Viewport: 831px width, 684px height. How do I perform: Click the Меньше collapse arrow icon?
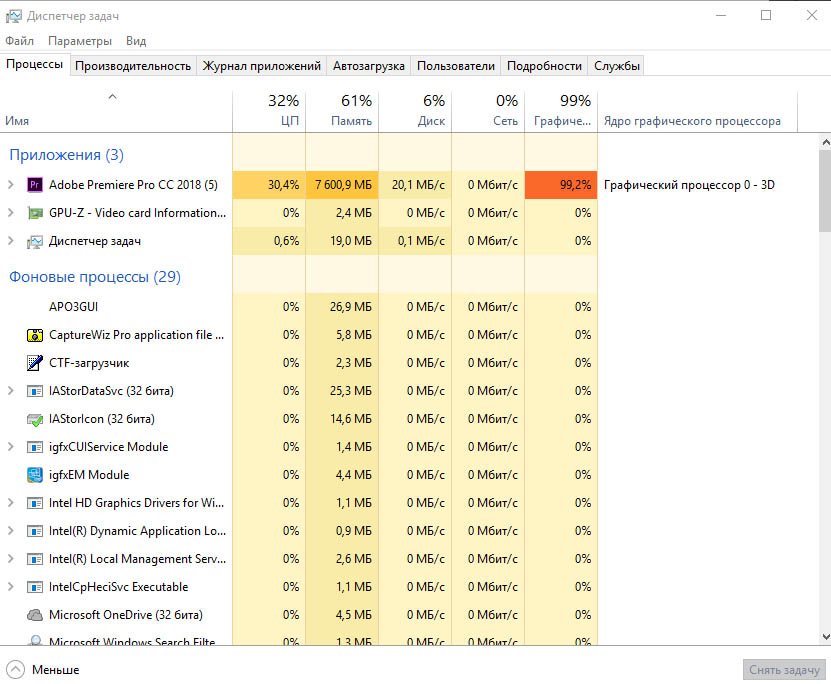[x=15, y=670]
